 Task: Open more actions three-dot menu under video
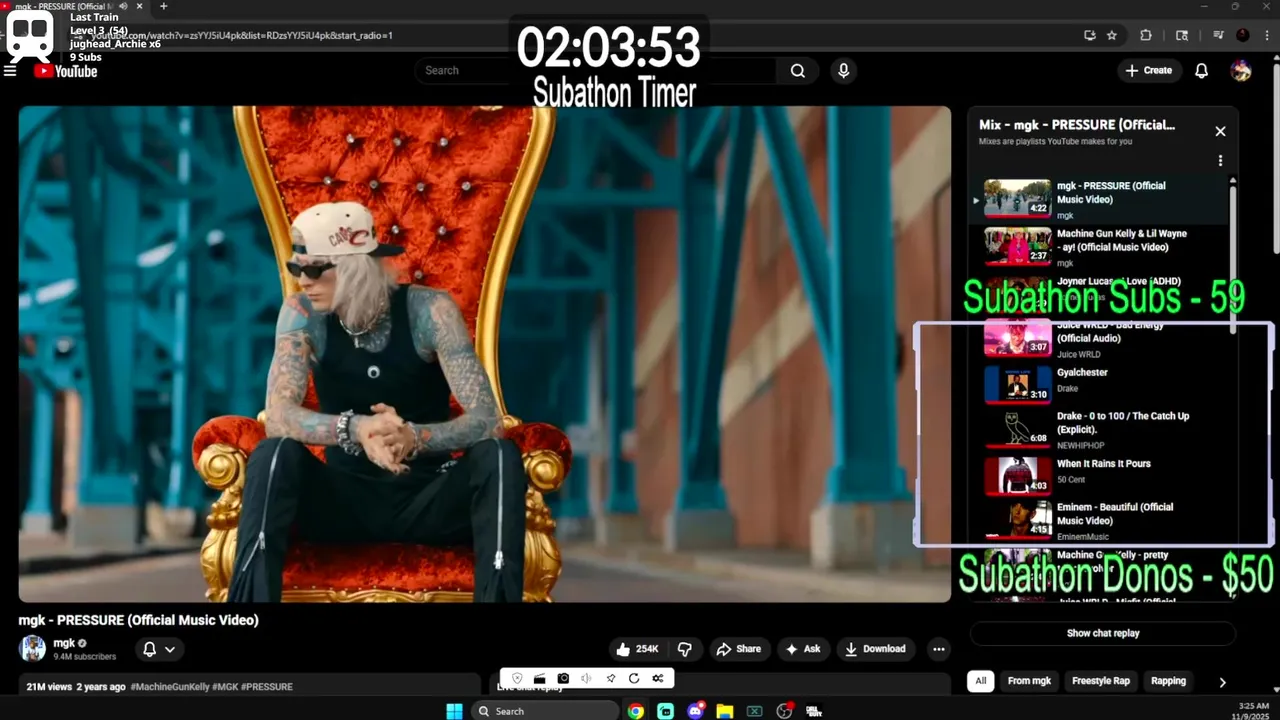click(938, 649)
